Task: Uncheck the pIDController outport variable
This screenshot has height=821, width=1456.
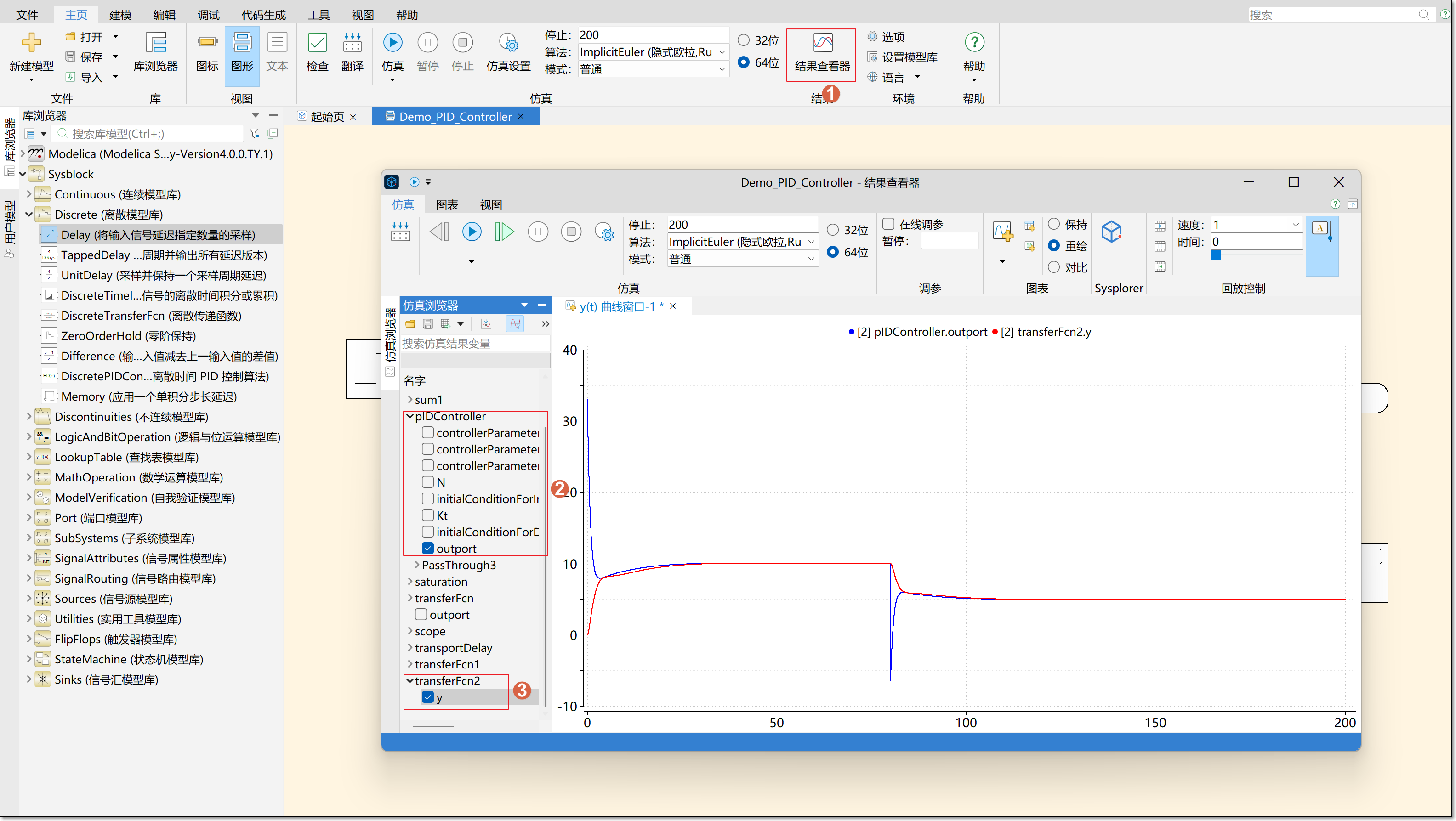Action: pyautogui.click(x=428, y=548)
